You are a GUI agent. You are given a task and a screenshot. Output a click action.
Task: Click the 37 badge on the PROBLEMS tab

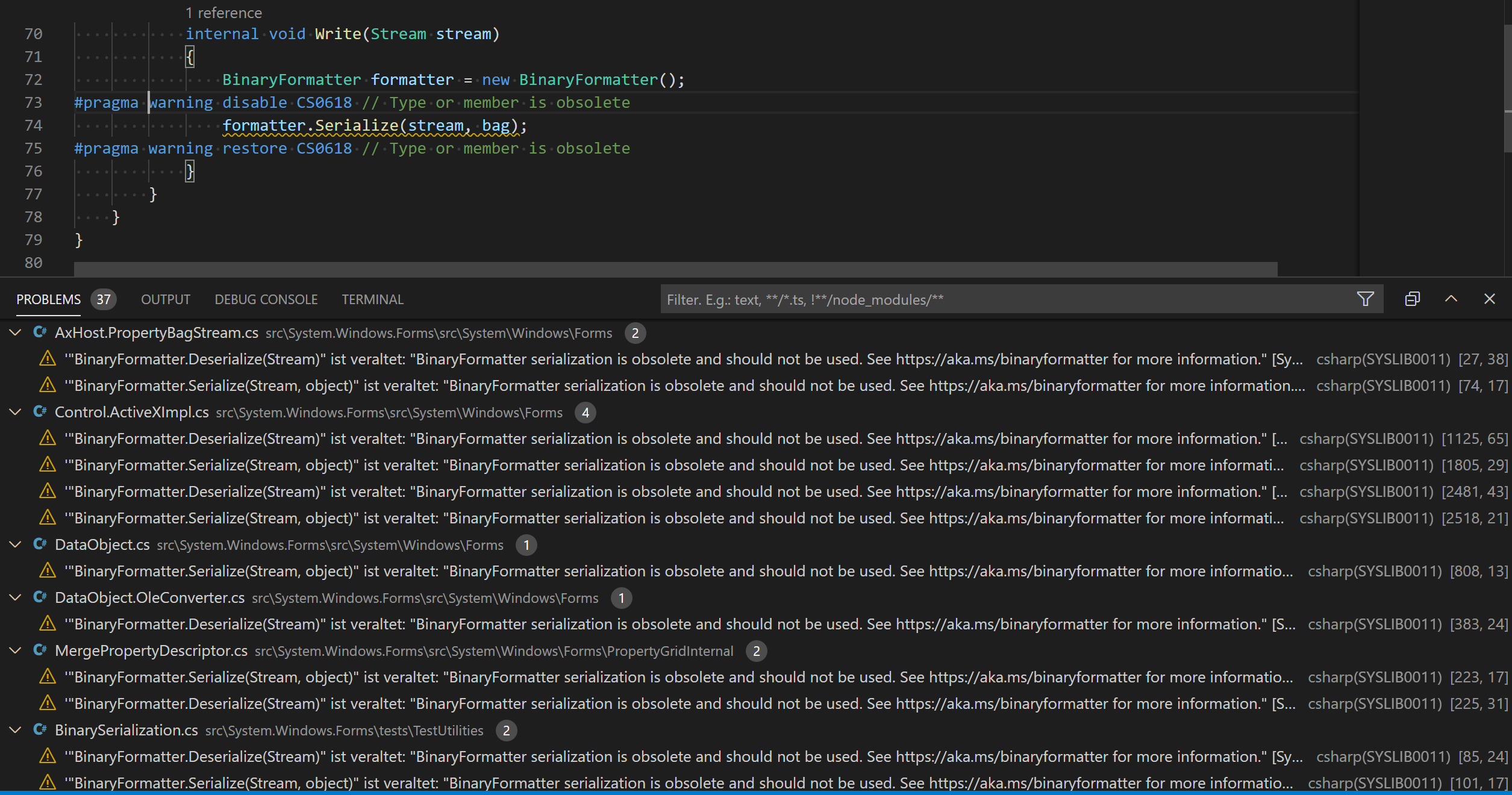[103, 299]
